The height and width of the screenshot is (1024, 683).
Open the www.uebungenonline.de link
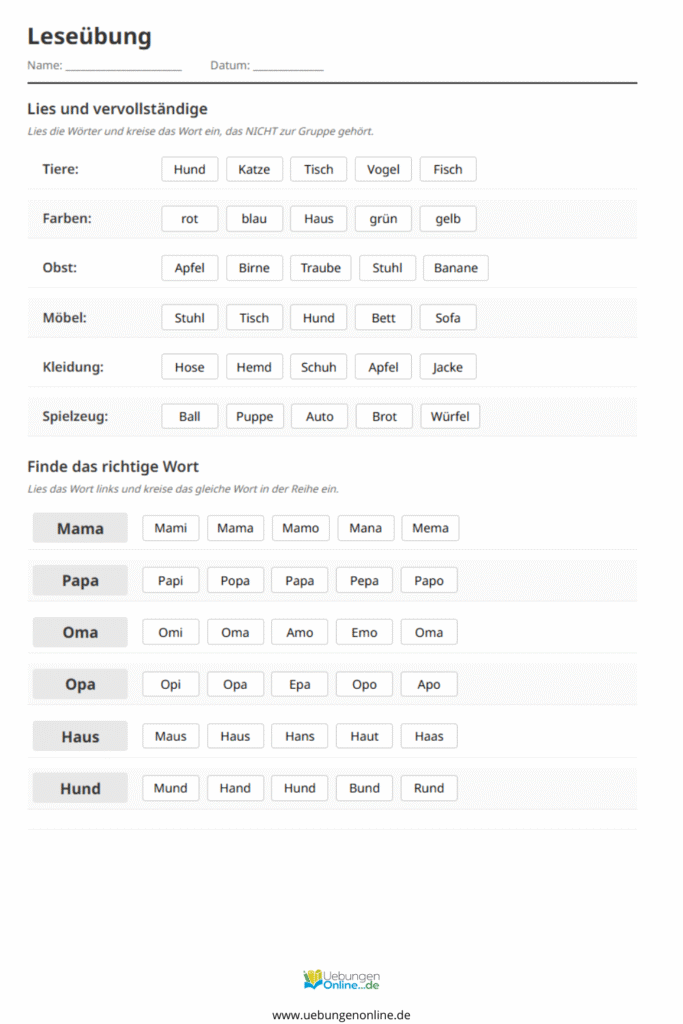click(x=341, y=1014)
